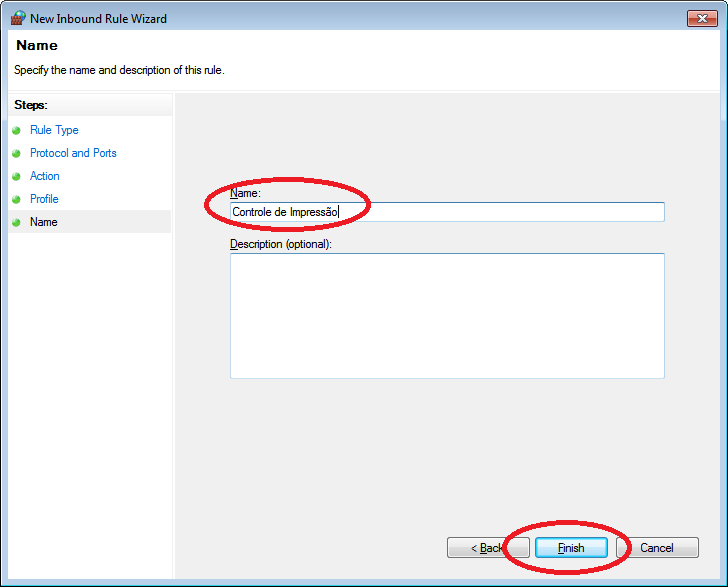Screen dimensions: 728x587
Task: Click the firewall wizard title bar icon
Action: click(18, 18)
